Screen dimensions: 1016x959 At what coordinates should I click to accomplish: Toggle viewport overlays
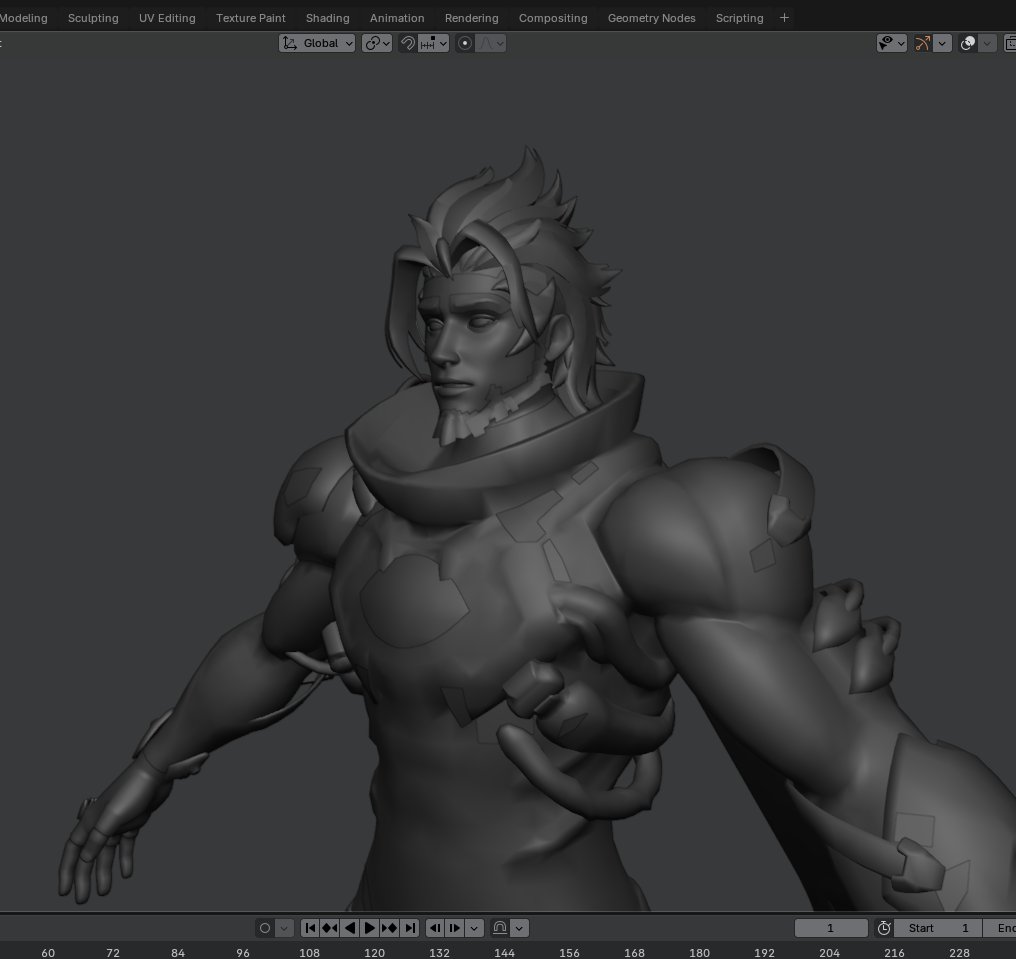click(x=967, y=43)
